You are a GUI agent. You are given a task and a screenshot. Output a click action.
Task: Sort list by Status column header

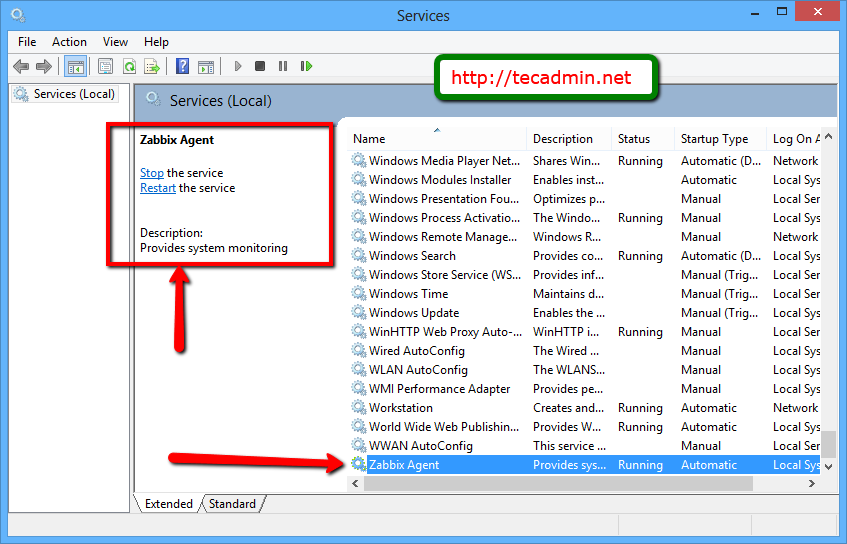pos(634,139)
